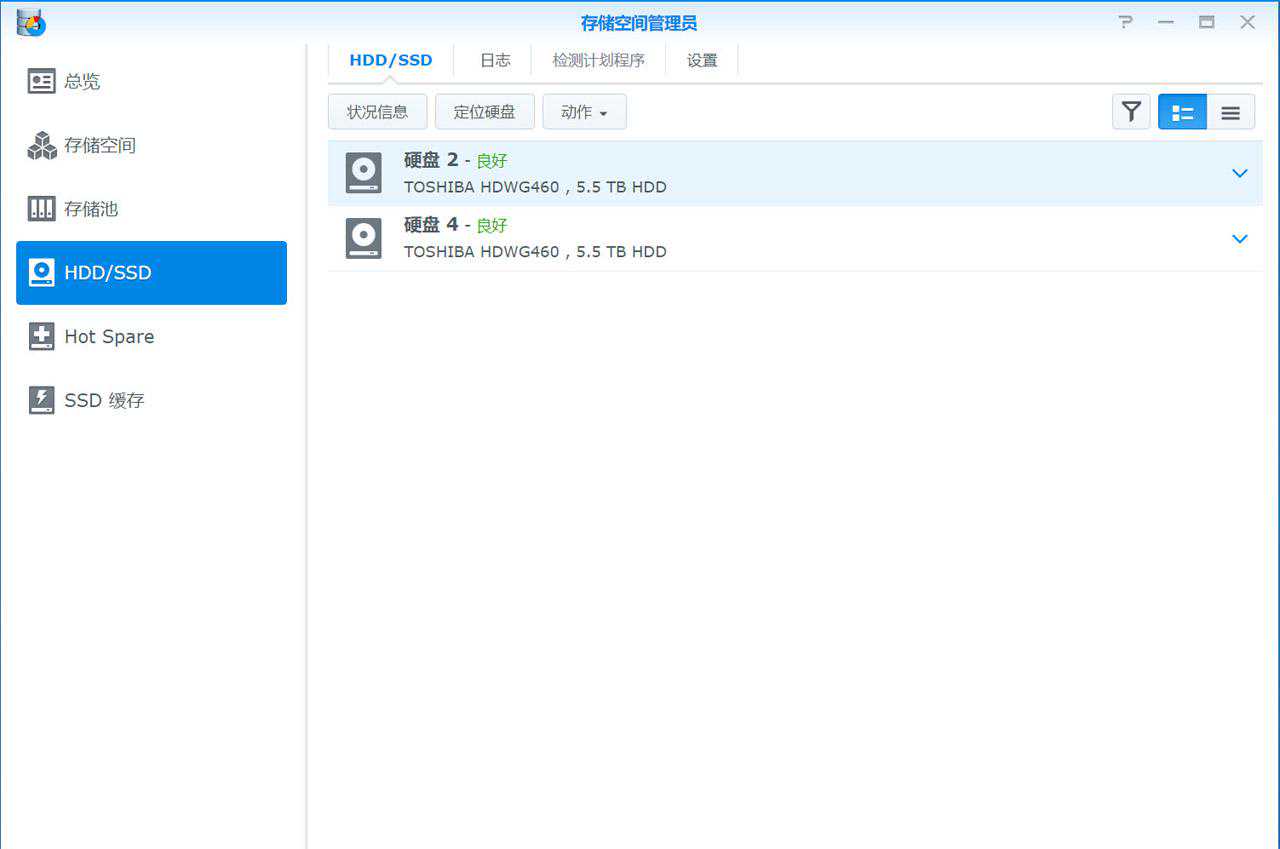Open the 检测计划程序 tab

(x=598, y=60)
